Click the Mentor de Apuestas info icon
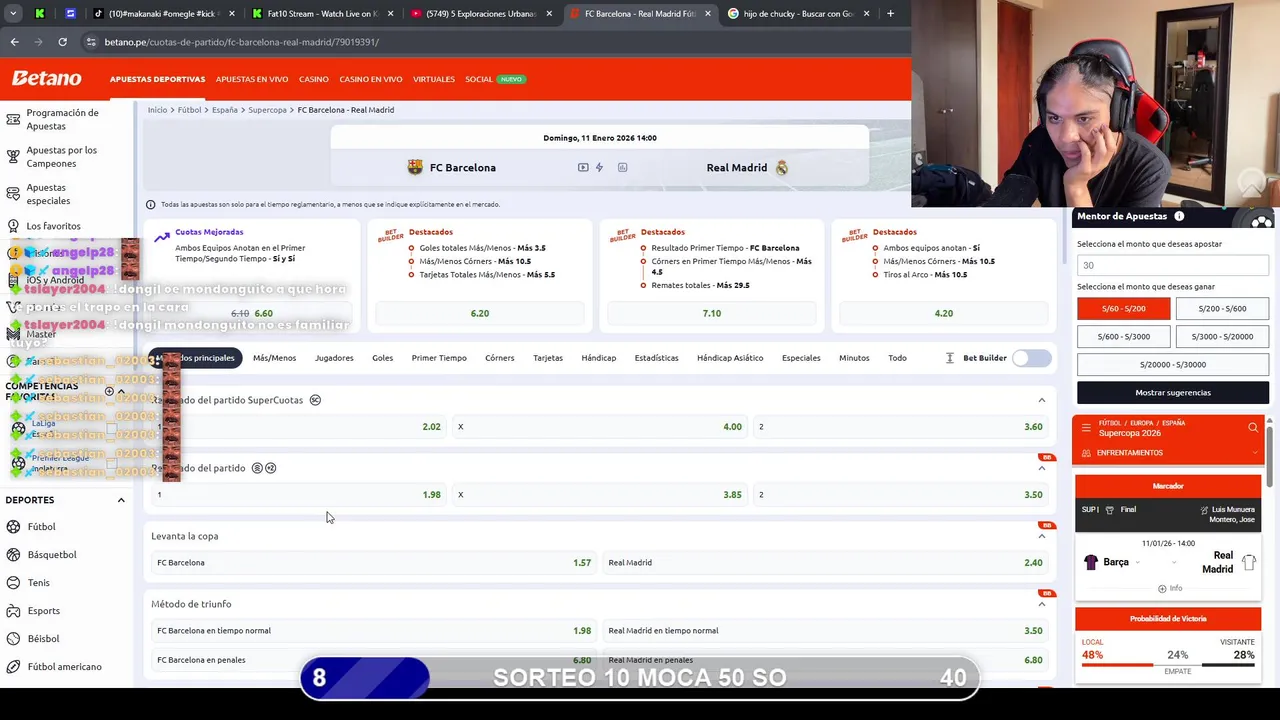Screen dimensions: 1280x720 pyautogui.click(x=1179, y=216)
